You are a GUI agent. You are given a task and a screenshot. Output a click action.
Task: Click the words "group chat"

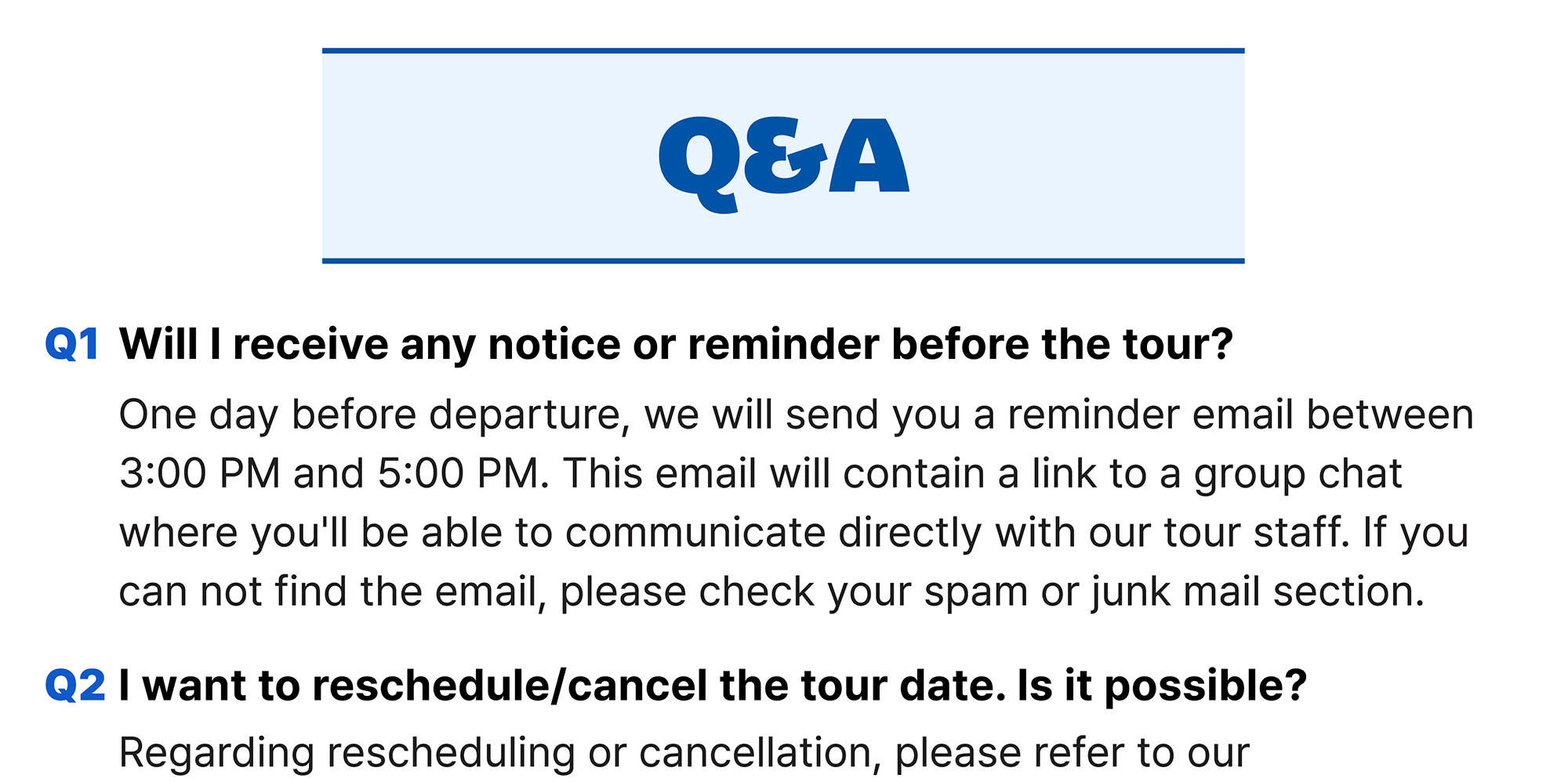[x=1298, y=473]
